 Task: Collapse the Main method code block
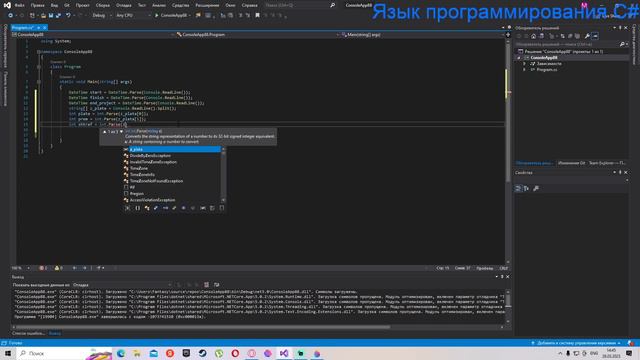pos(39,82)
